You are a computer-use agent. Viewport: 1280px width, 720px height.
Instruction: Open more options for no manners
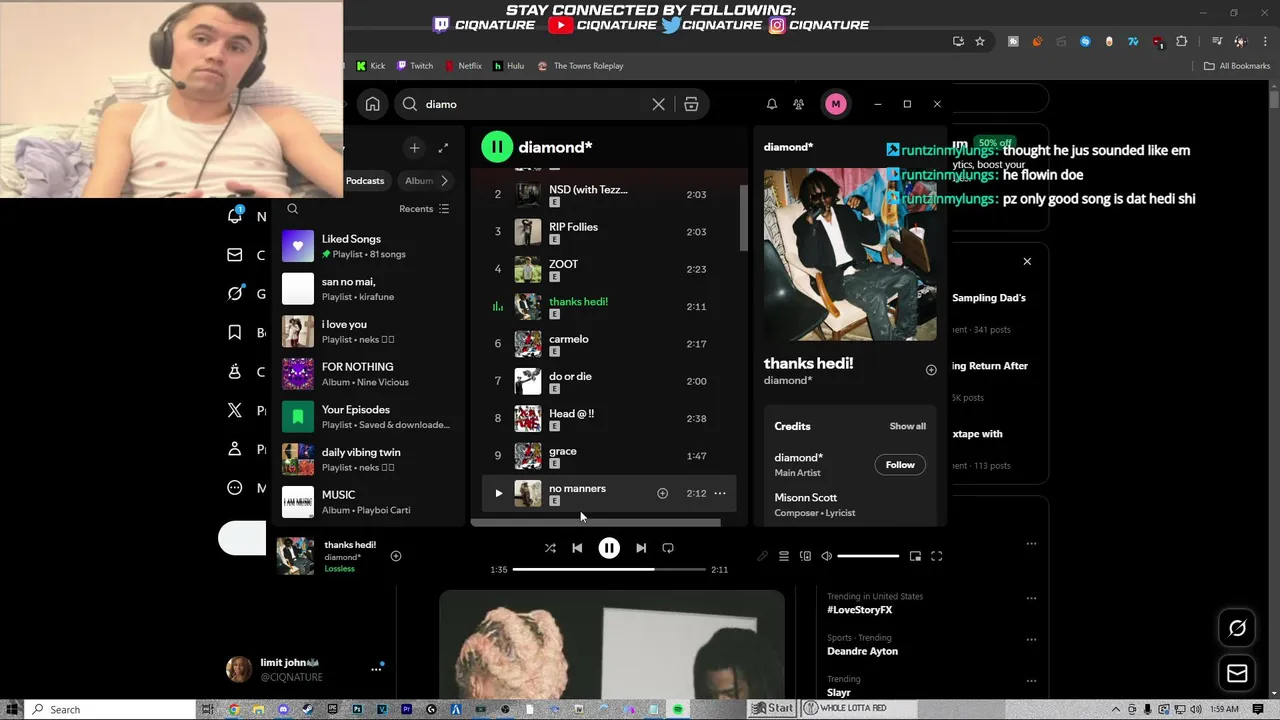pos(719,493)
